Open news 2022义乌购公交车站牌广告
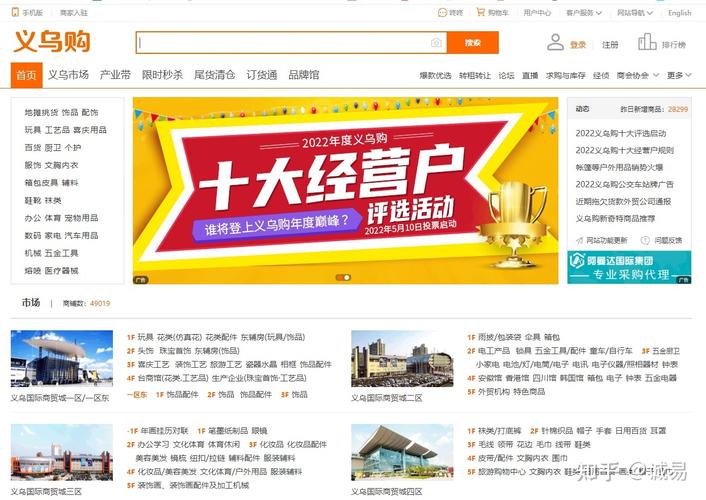This screenshot has width=706, height=500. (625, 184)
